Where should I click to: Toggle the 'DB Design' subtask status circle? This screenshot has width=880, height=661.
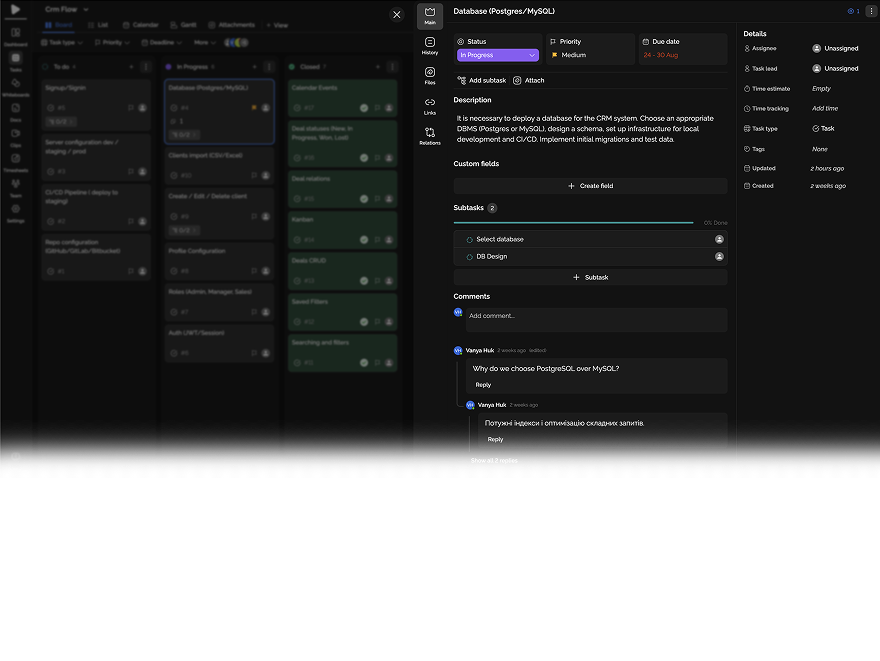(470, 257)
